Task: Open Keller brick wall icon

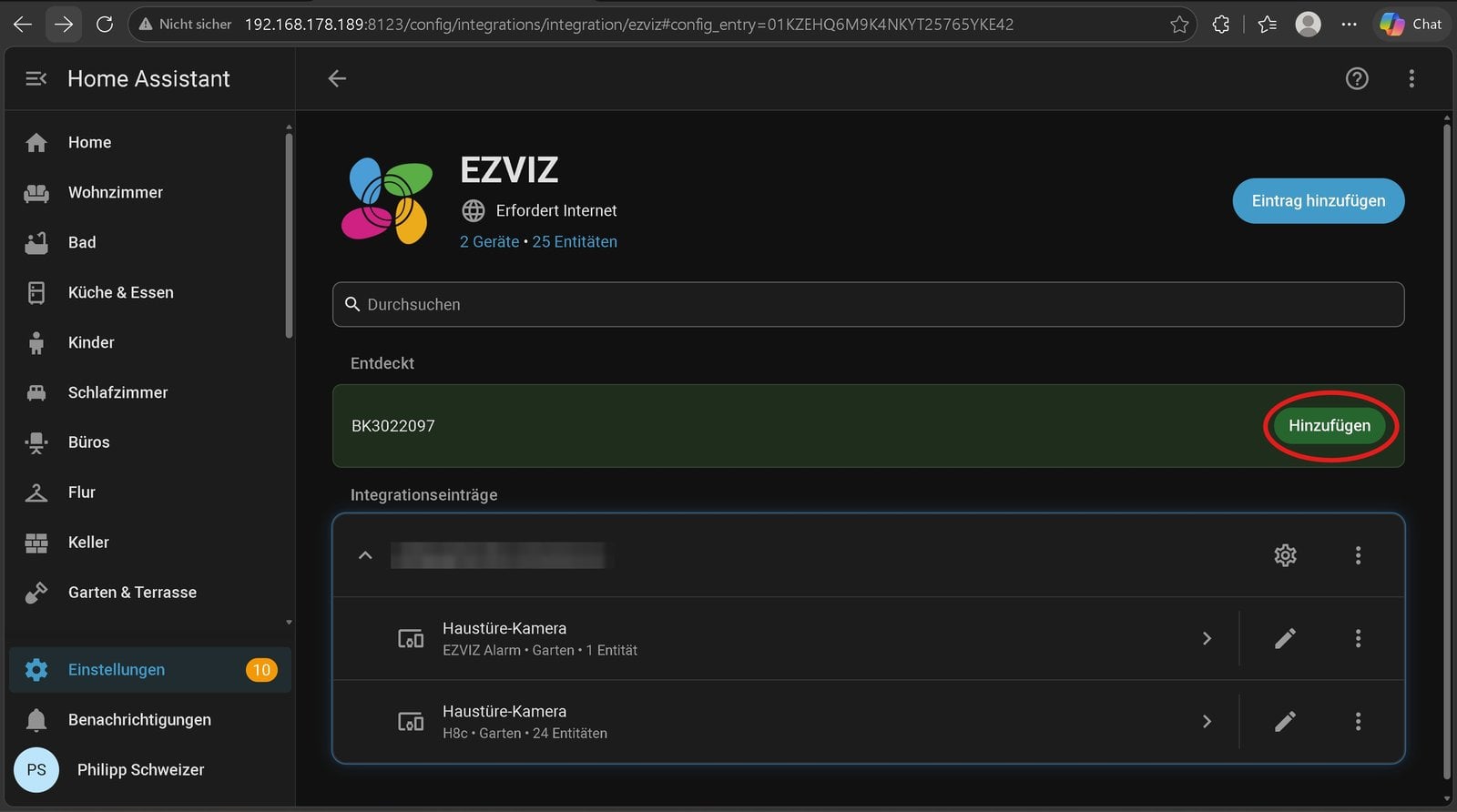Action: pos(36,543)
